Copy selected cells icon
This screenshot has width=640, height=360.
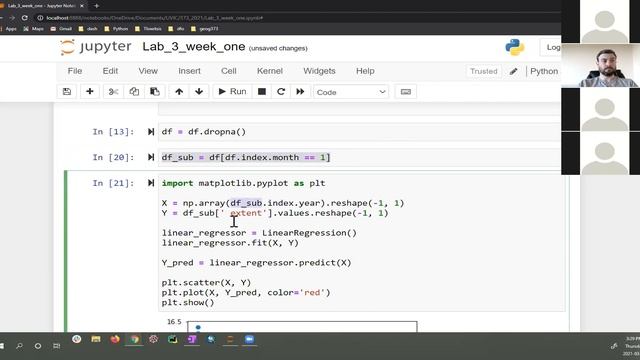(x=134, y=92)
